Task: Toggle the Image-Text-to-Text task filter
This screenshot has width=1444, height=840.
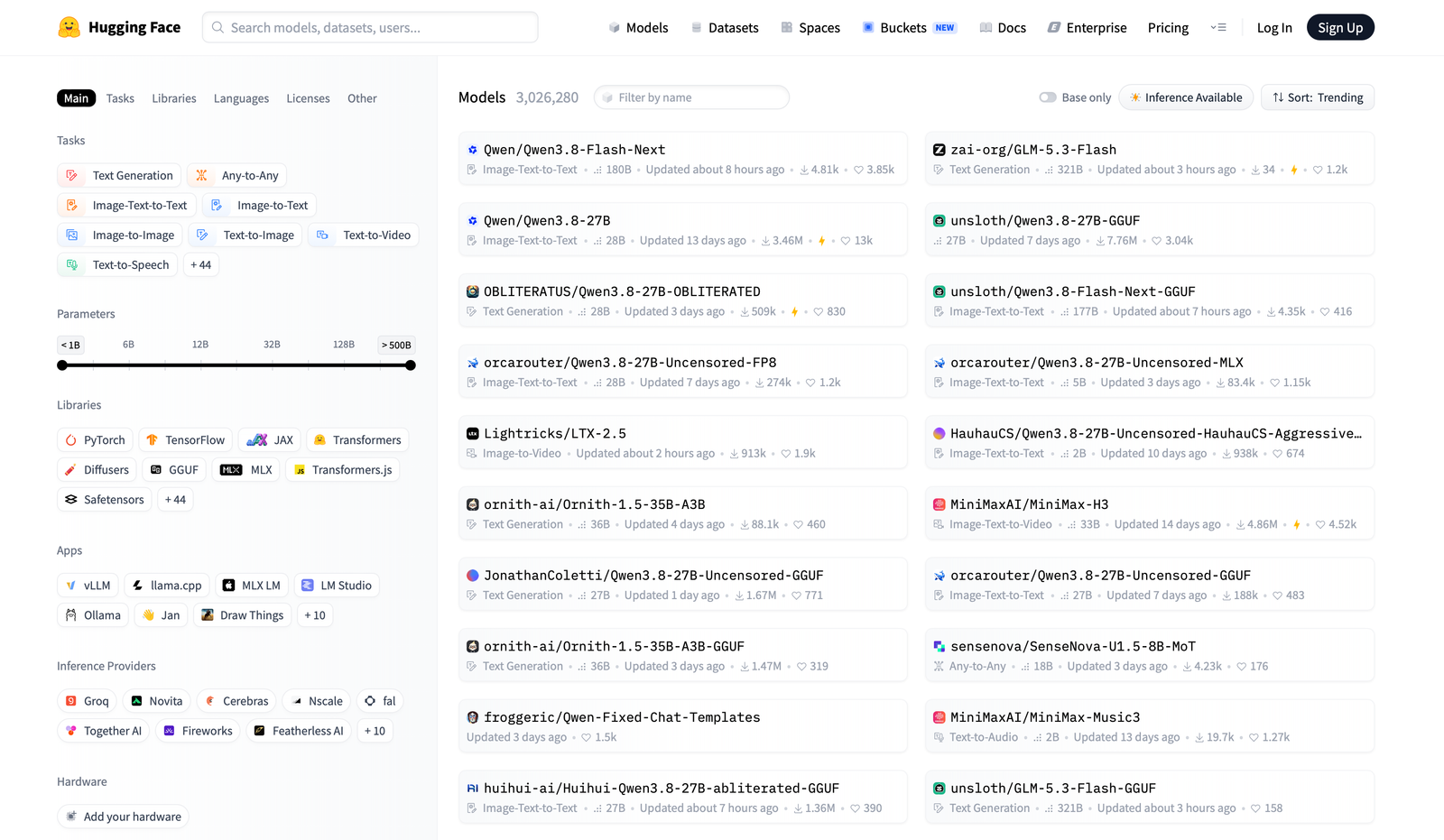Action: pyautogui.click(x=126, y=206)
